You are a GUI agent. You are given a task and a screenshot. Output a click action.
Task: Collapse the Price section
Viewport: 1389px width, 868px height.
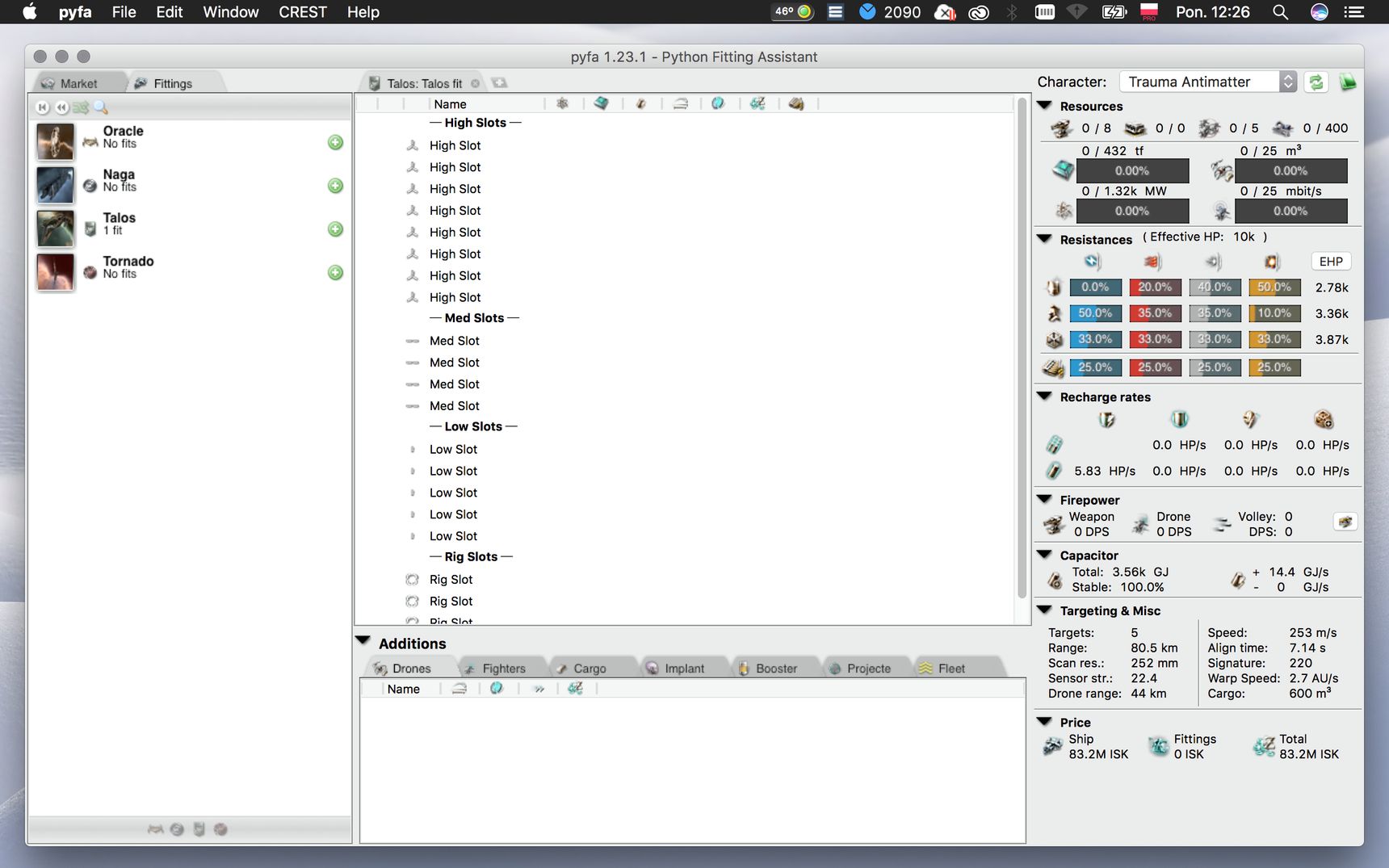pyautogui.click(x=1044, y=722)
